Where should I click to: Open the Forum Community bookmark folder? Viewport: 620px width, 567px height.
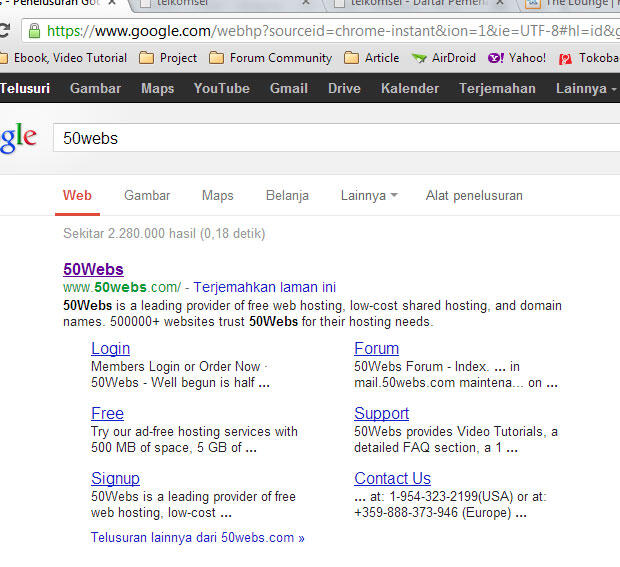[270, 58]
